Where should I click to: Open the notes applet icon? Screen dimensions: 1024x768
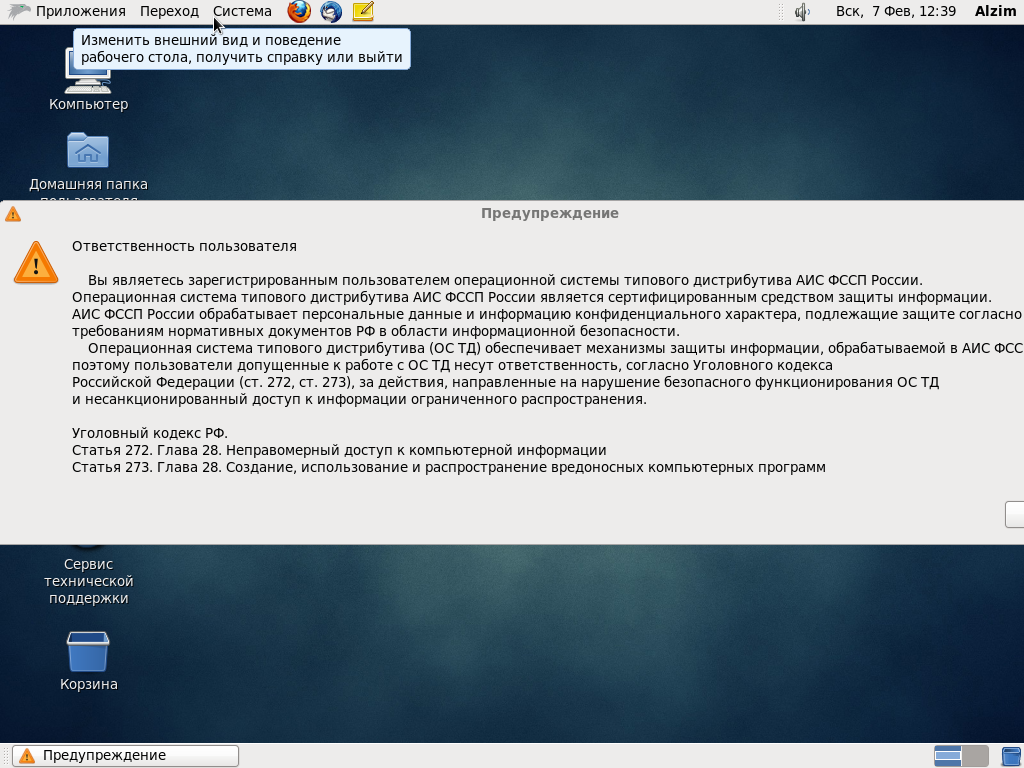coord(363,11)
